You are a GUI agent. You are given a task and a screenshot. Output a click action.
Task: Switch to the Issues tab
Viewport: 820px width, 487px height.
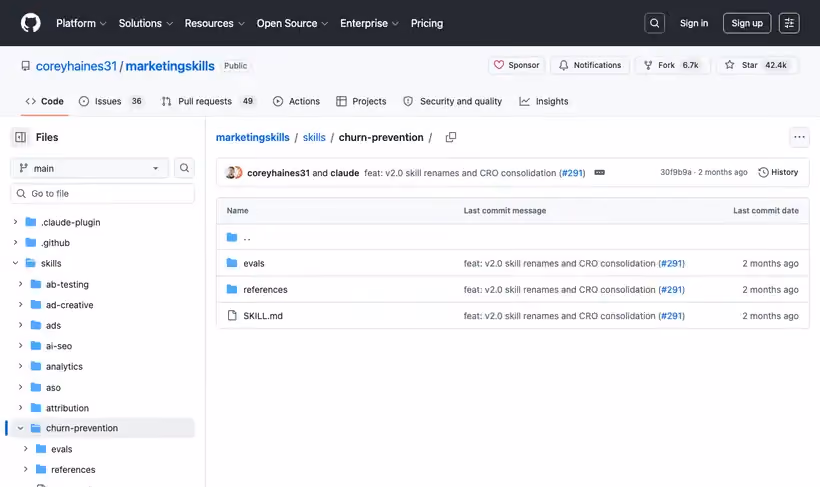(110, 101)
